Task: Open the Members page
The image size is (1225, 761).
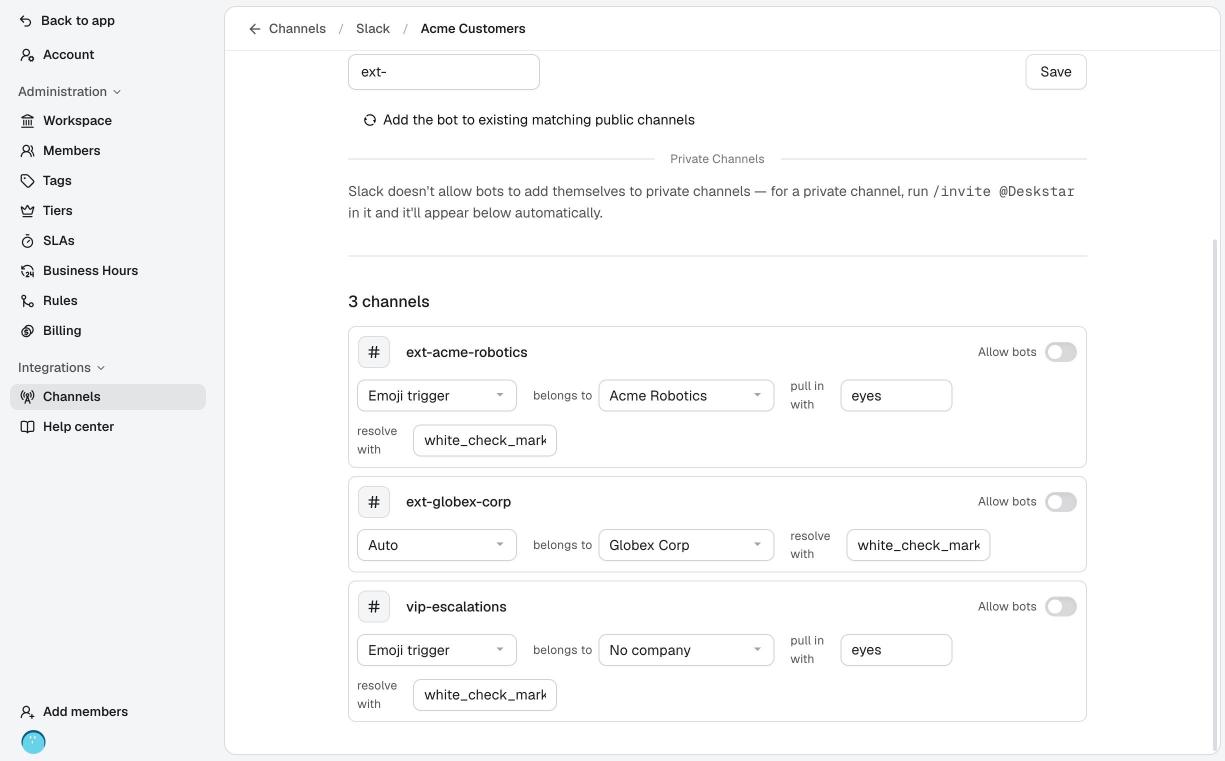Action: 108,151
